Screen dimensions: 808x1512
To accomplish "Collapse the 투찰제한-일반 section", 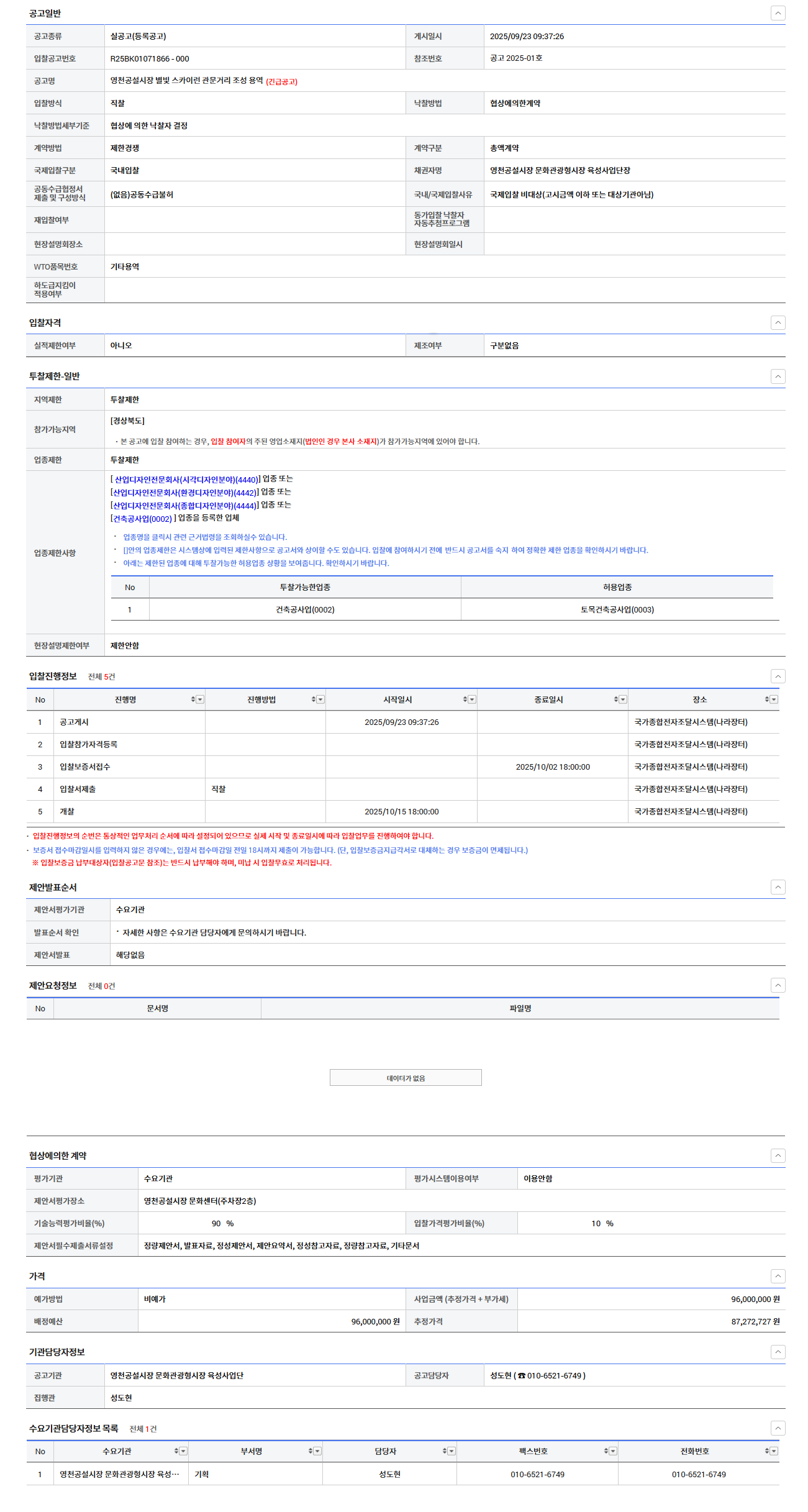I will (x=778, y=376).
